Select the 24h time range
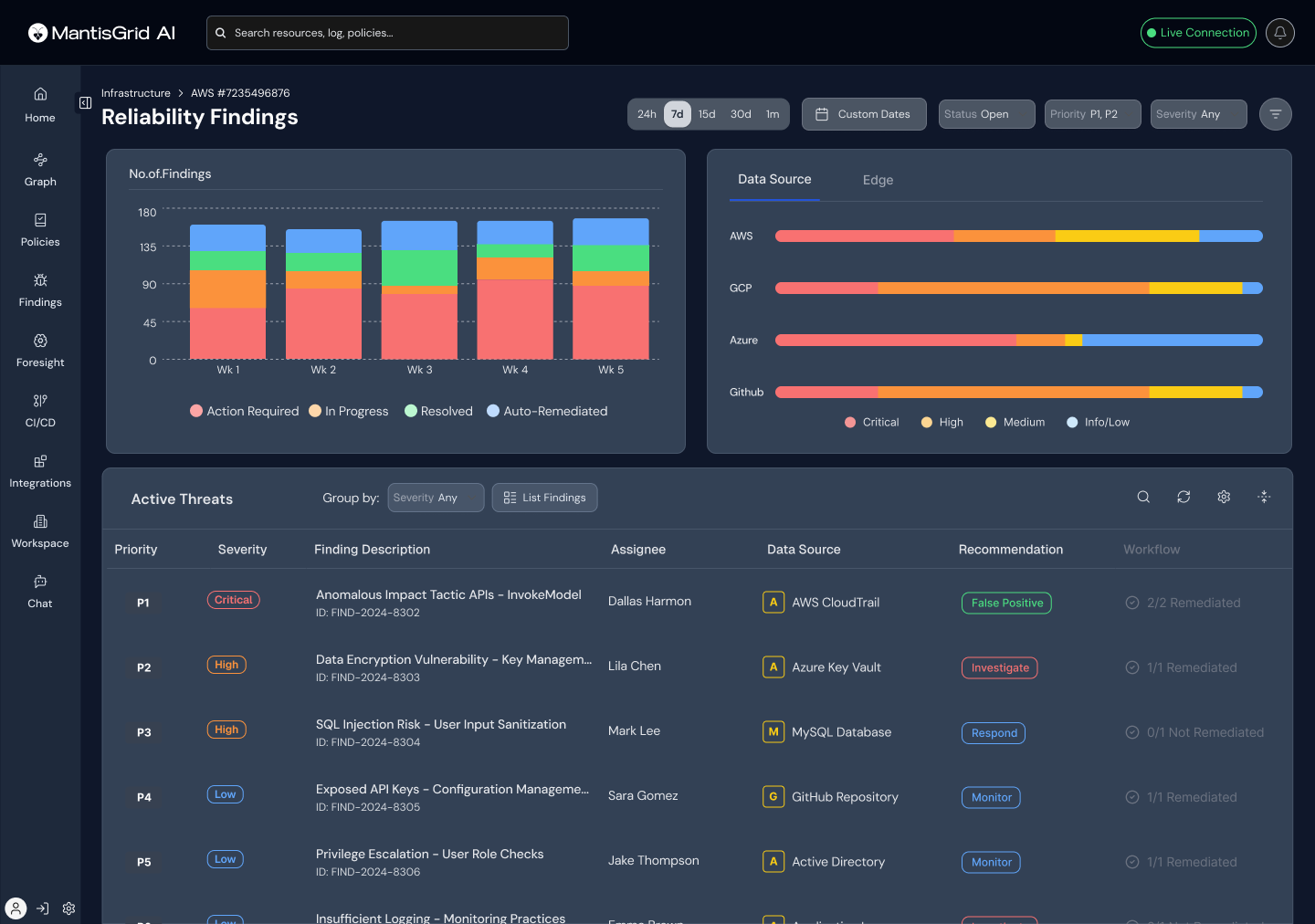This screenshot has width=1315, height=924. [x=647, y=114]
